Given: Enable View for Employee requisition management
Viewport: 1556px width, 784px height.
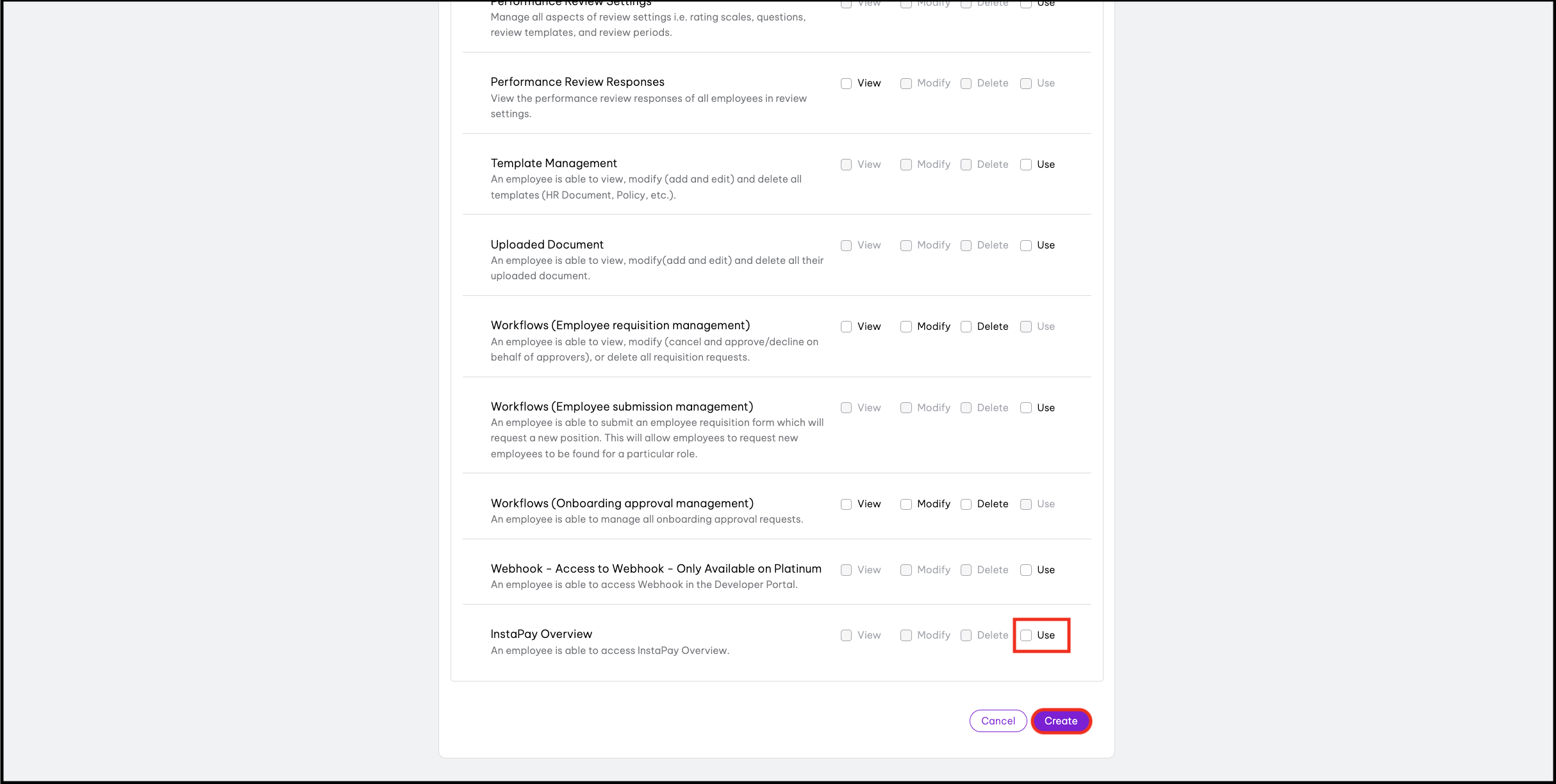Looking at the screenshot, I should (847, 327).
